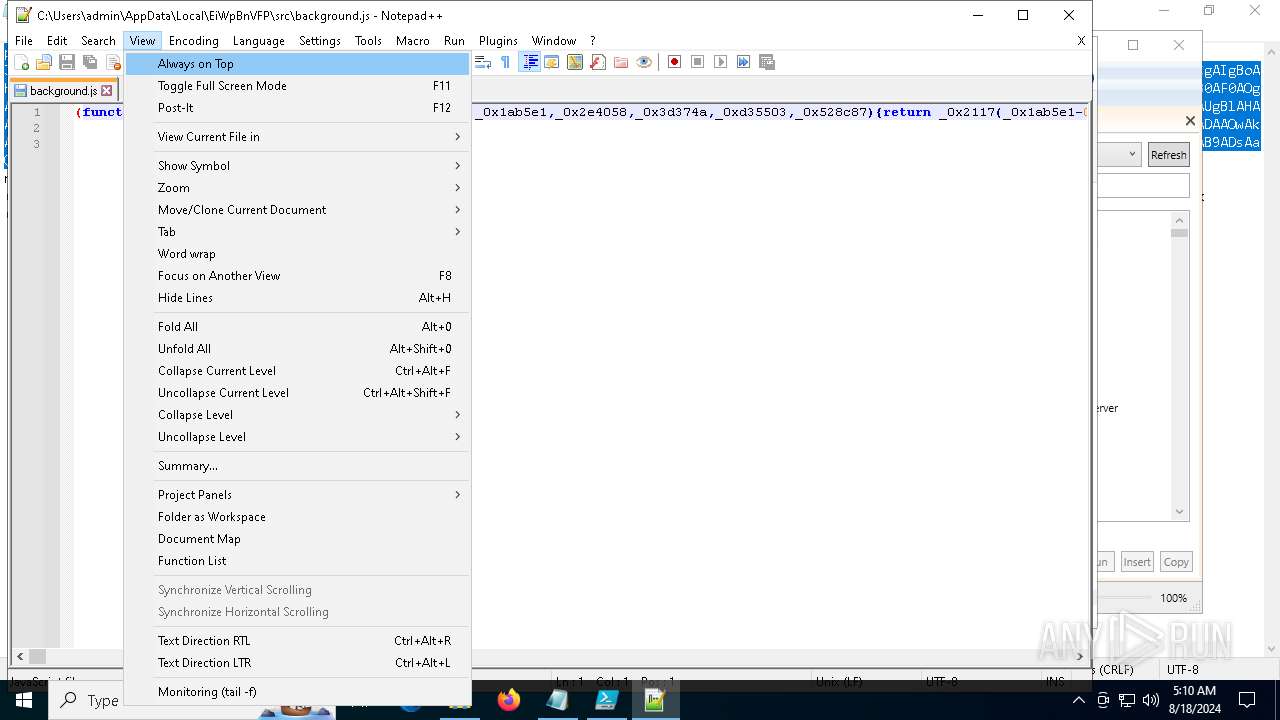Viewport: 1280px width, 720px height.
Task: Click scroll-right arrow of horizontal scrollbar
Action: (x=1080, y=656)
